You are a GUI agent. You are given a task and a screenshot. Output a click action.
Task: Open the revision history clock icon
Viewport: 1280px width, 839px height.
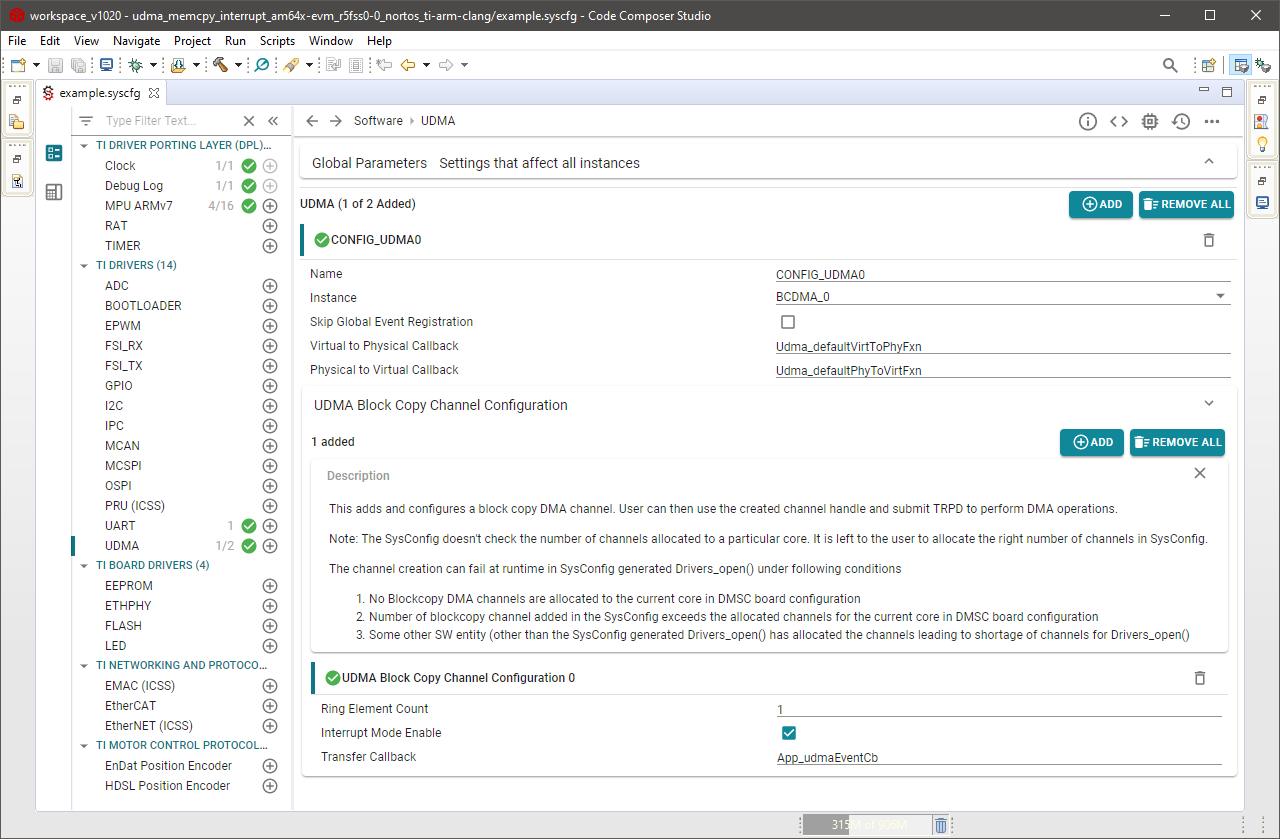tap(1180, 121)
